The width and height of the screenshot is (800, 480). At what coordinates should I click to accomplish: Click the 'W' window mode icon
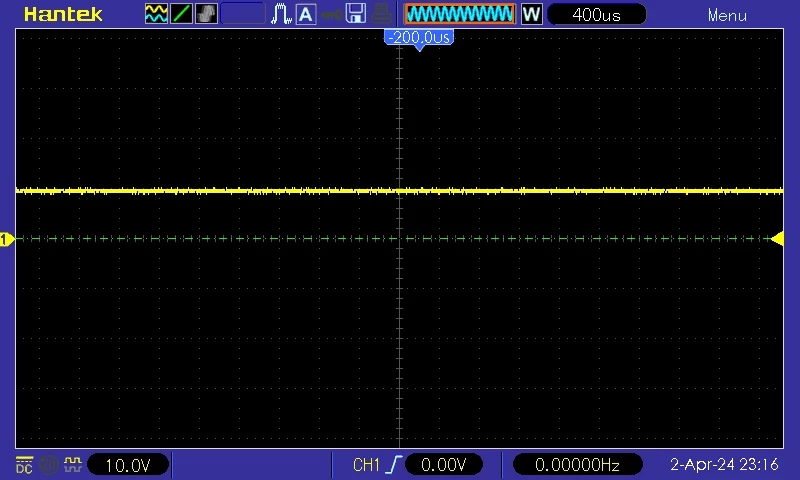pos(531,14)
